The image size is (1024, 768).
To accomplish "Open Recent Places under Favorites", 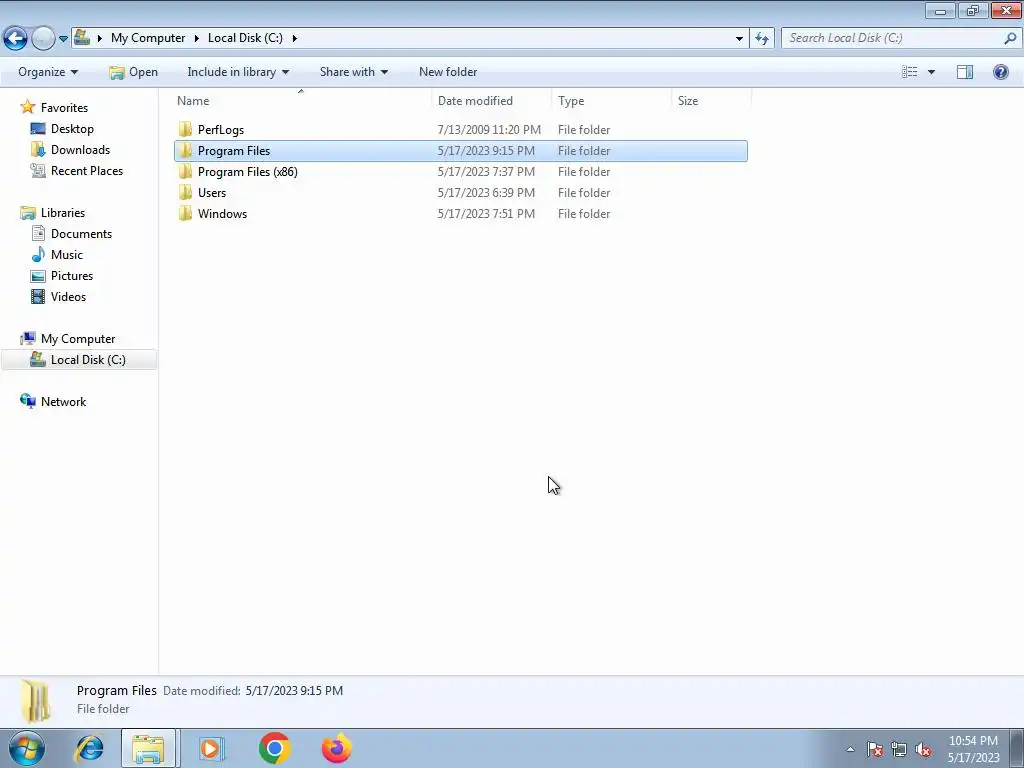I will (87, 170).
